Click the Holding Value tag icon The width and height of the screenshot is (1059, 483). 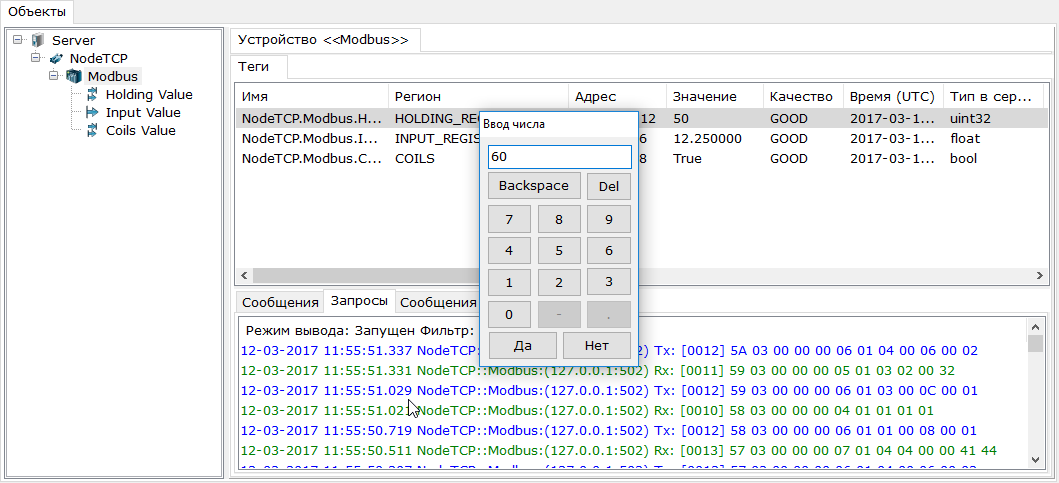(92, 95)
